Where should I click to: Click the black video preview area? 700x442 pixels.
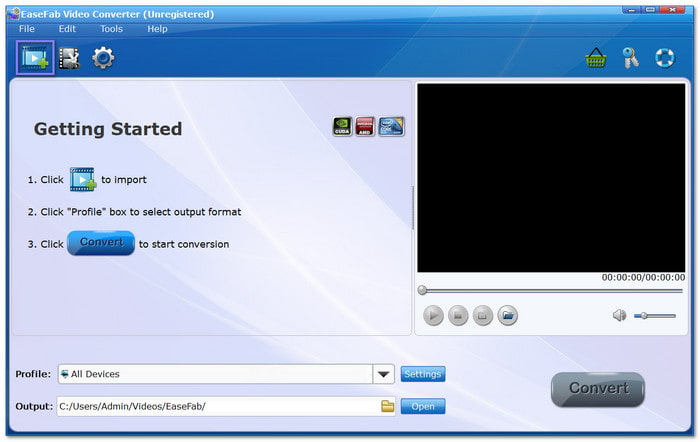click(551, 178)
